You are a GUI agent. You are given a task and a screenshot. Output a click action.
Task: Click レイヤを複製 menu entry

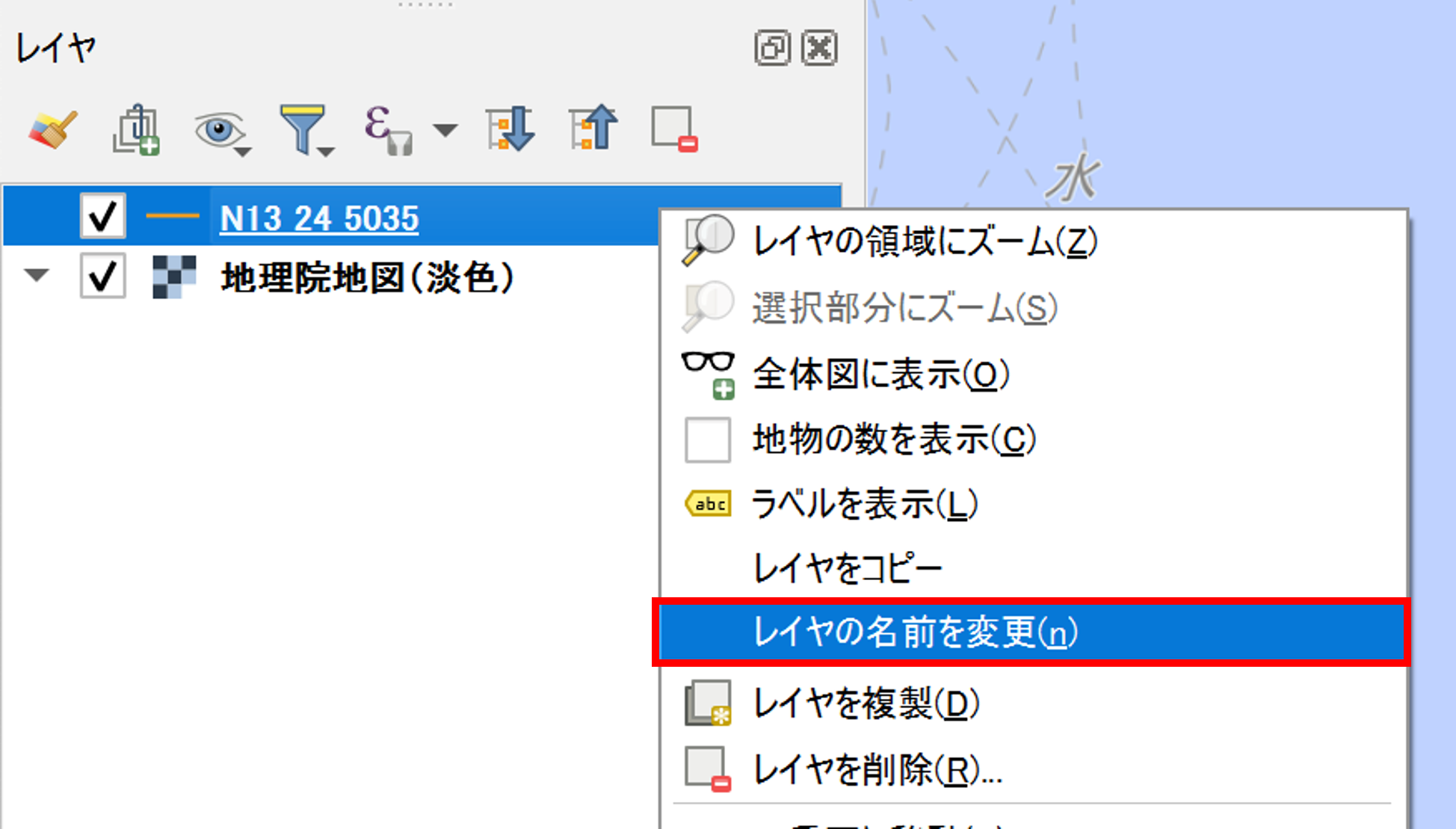866,703
